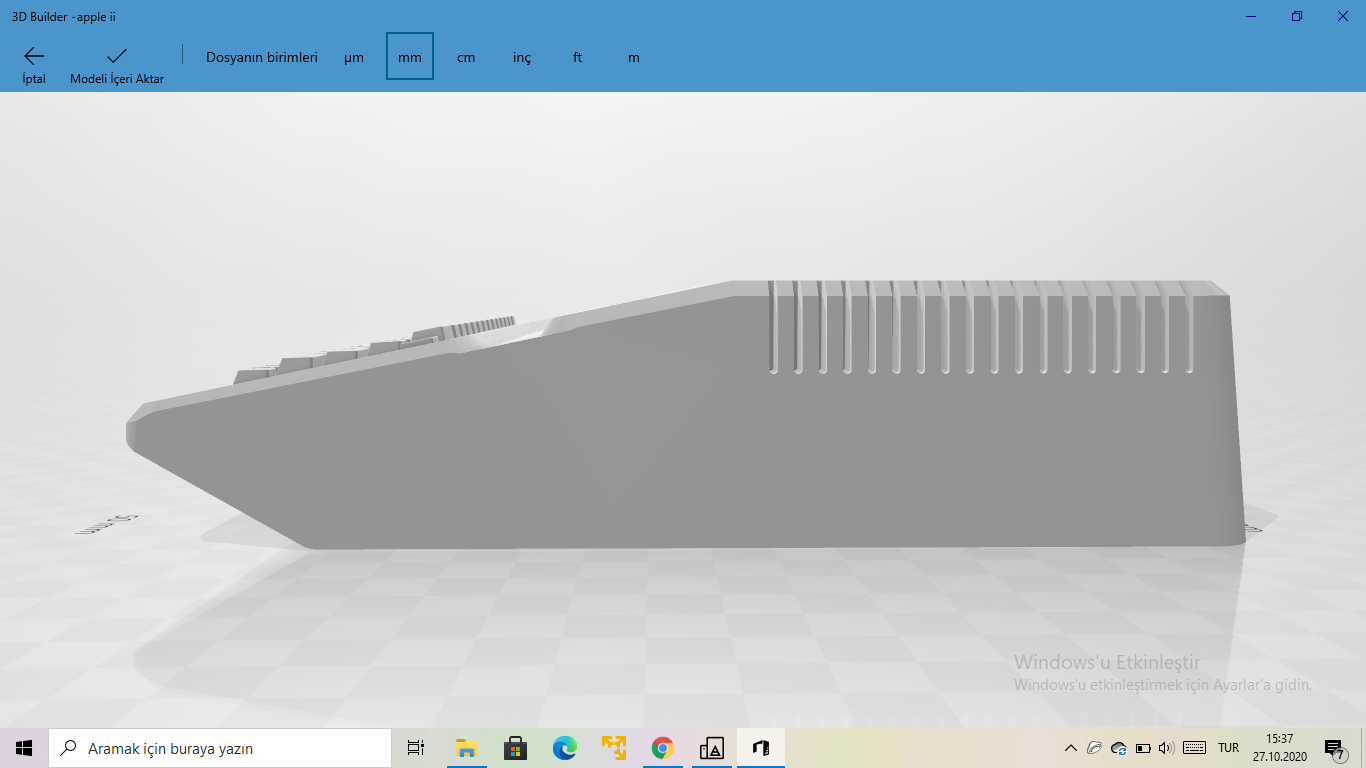Open File Explorer from the taskbar
The height and width of the screenshot is (768, 1366).
pyautogui.click(x=466, y=747)
